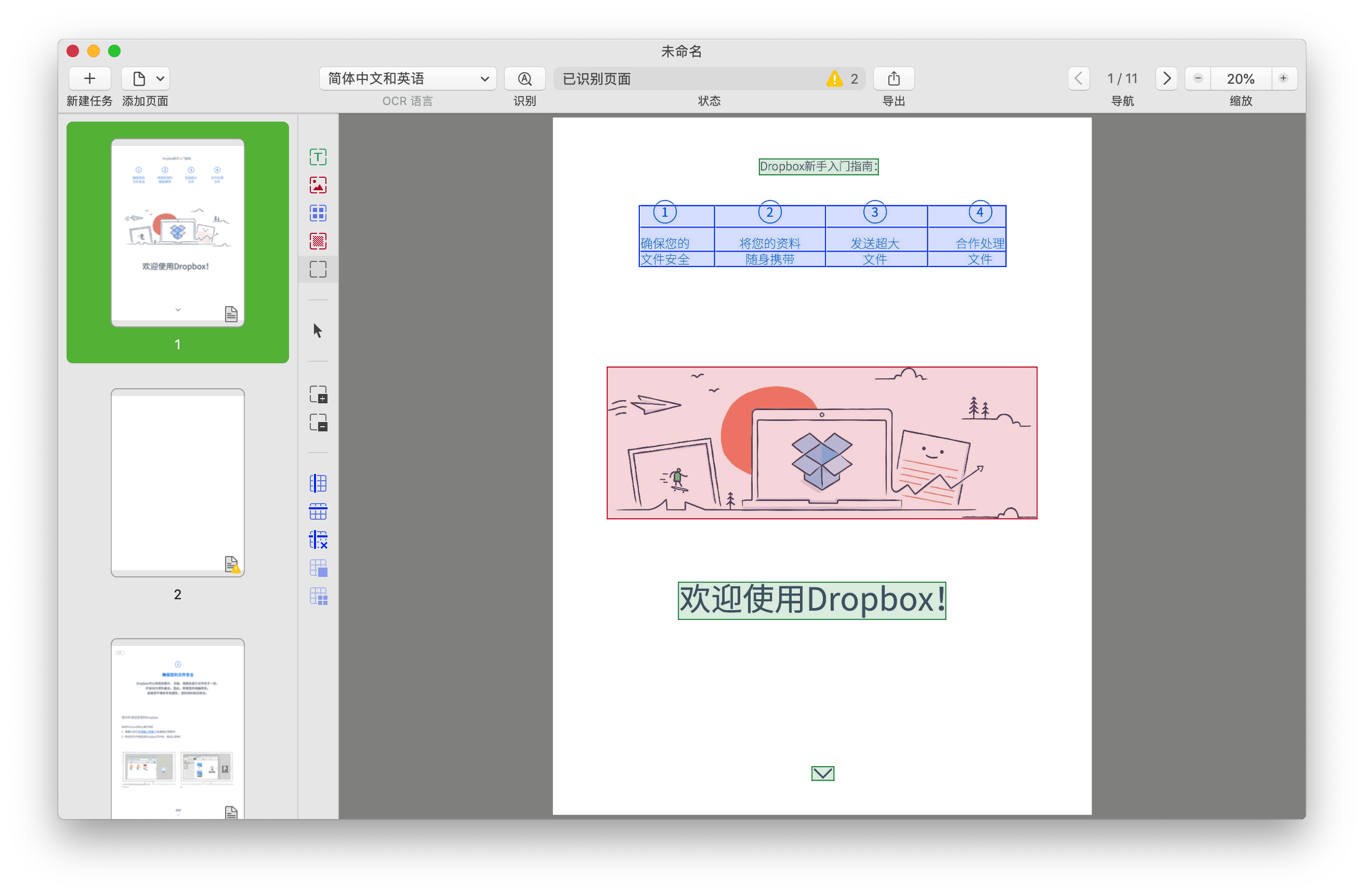Click the table recognition icon
1364x896 pixels.
click(318, 211)
